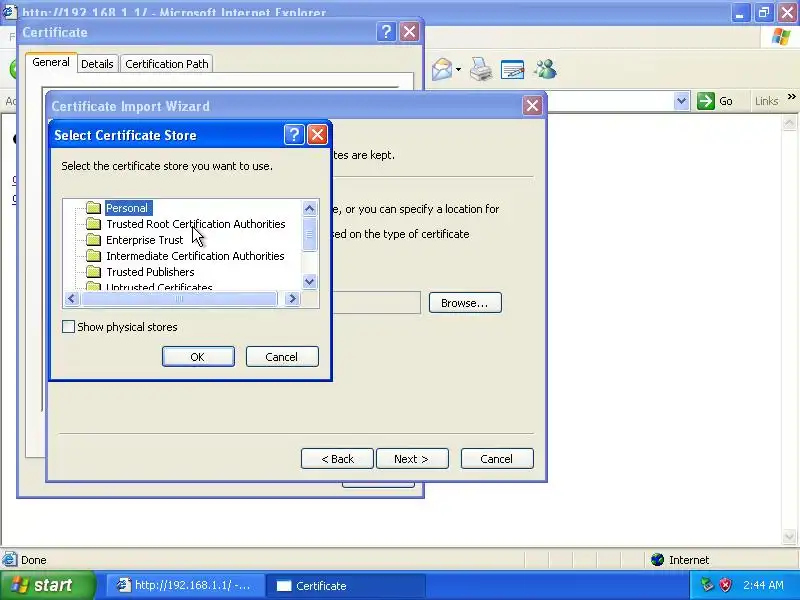Open Certification Path tab in Certificate window

coord(167,64)
